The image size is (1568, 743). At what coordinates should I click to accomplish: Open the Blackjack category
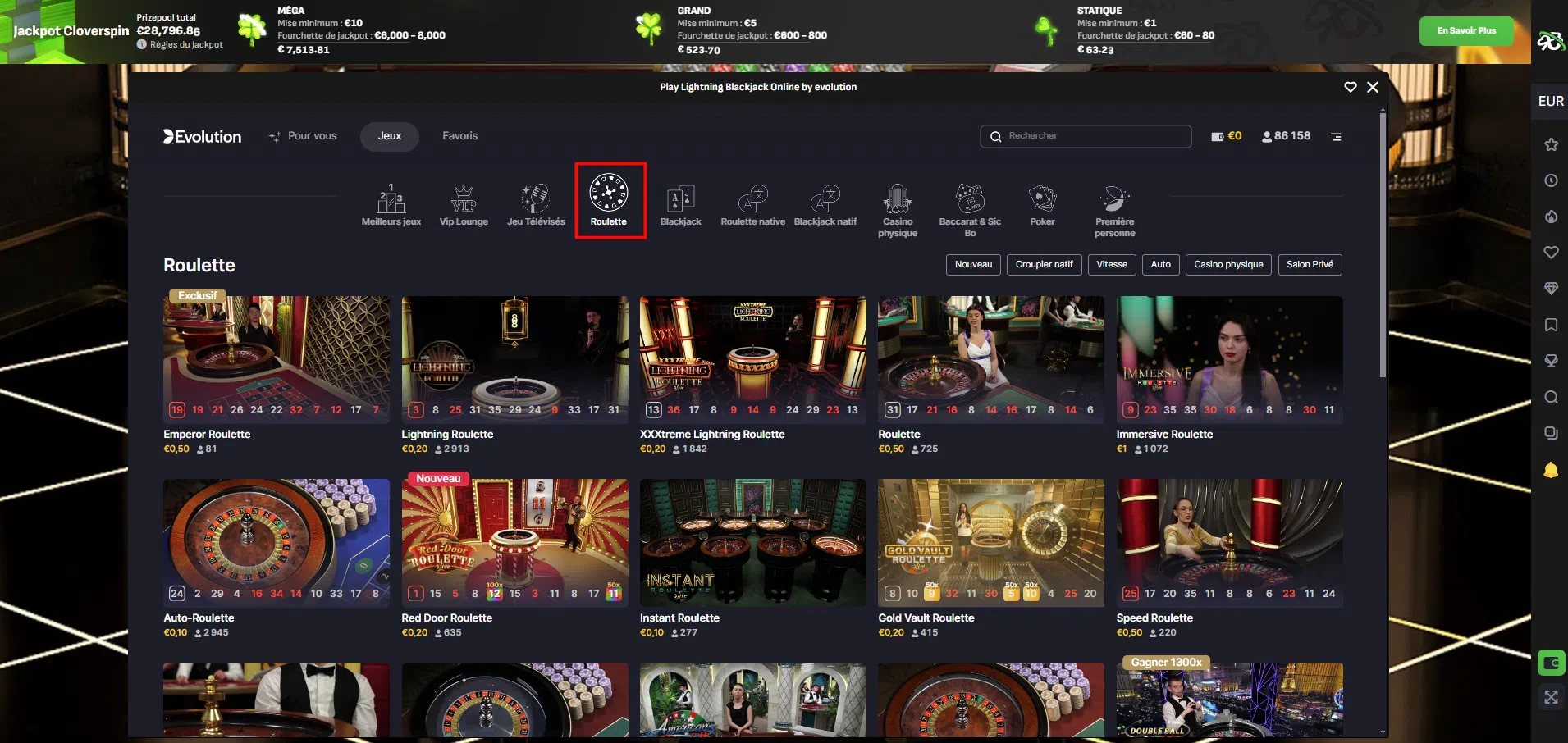coord(681,204)
